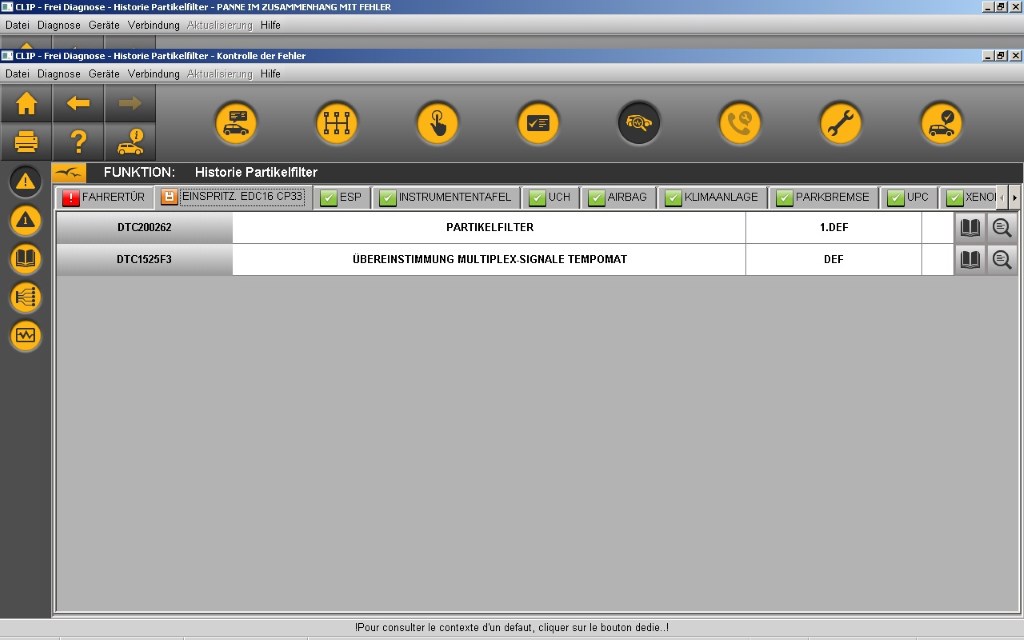Open Diagnose menu in Kontrolle der Fehler window

[59, 74]
